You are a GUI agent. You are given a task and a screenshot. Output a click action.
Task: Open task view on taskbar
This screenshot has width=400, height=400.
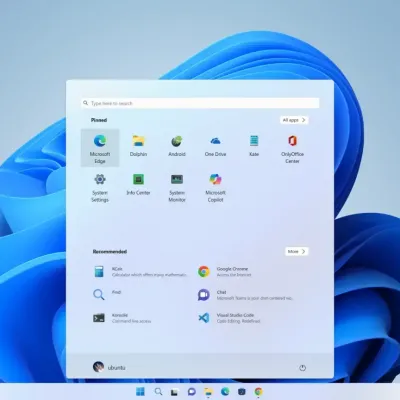pos(175,392)
